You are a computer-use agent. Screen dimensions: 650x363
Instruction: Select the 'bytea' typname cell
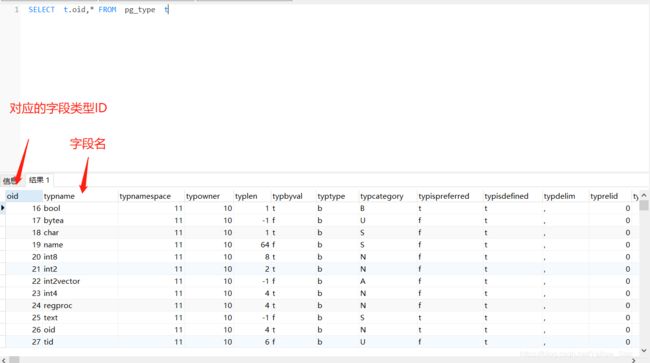pos(80,220)
